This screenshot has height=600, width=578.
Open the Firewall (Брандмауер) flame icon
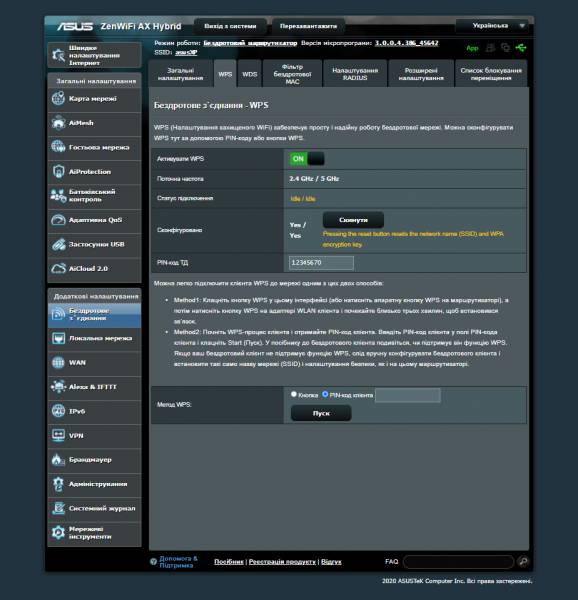(58, 460)
